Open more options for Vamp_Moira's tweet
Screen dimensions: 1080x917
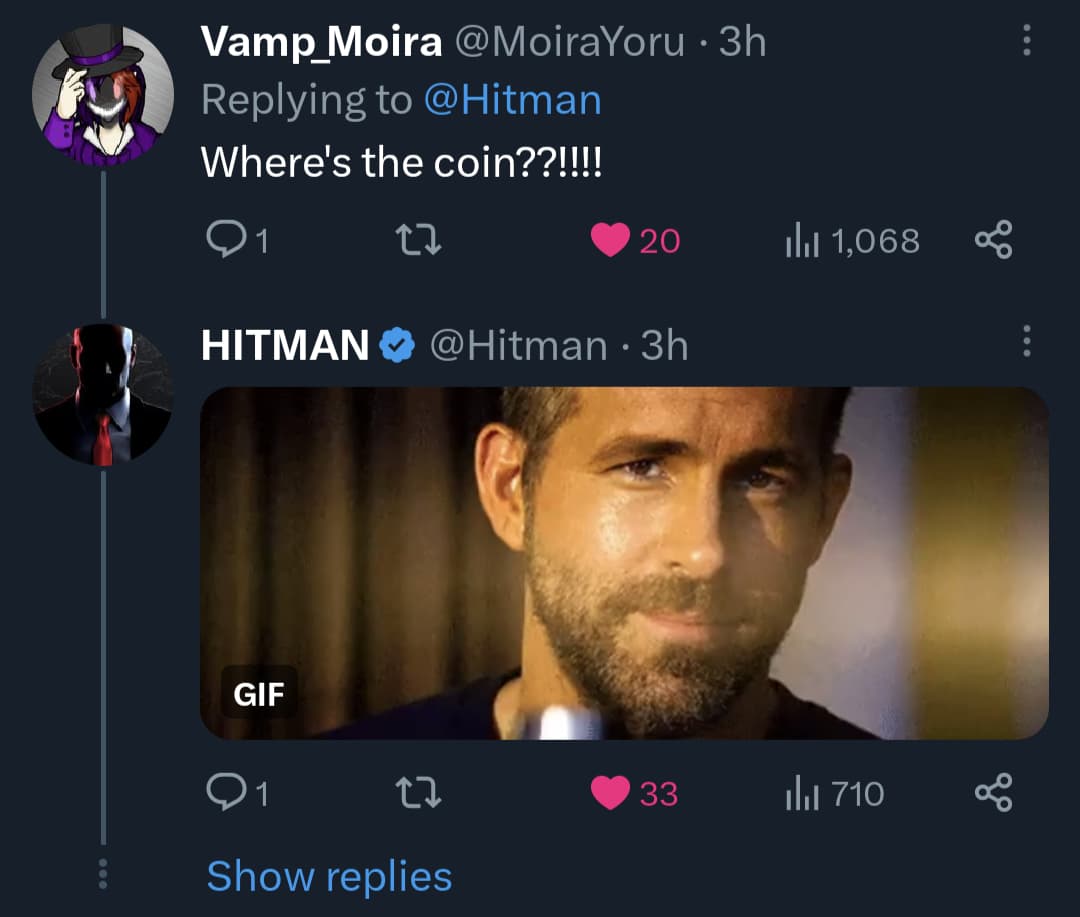(x=1025, y=41)
